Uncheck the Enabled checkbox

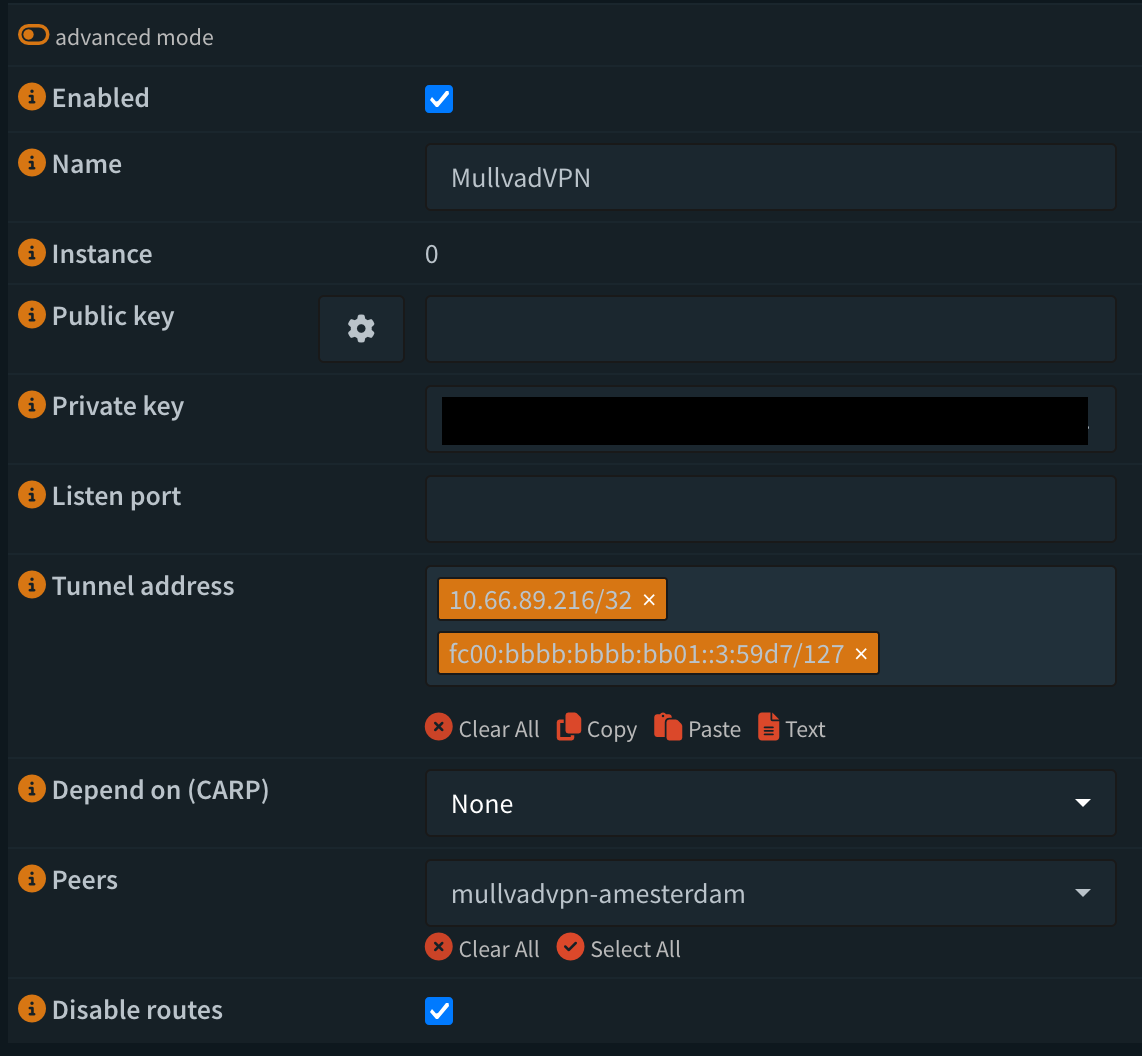click(438, 99)
